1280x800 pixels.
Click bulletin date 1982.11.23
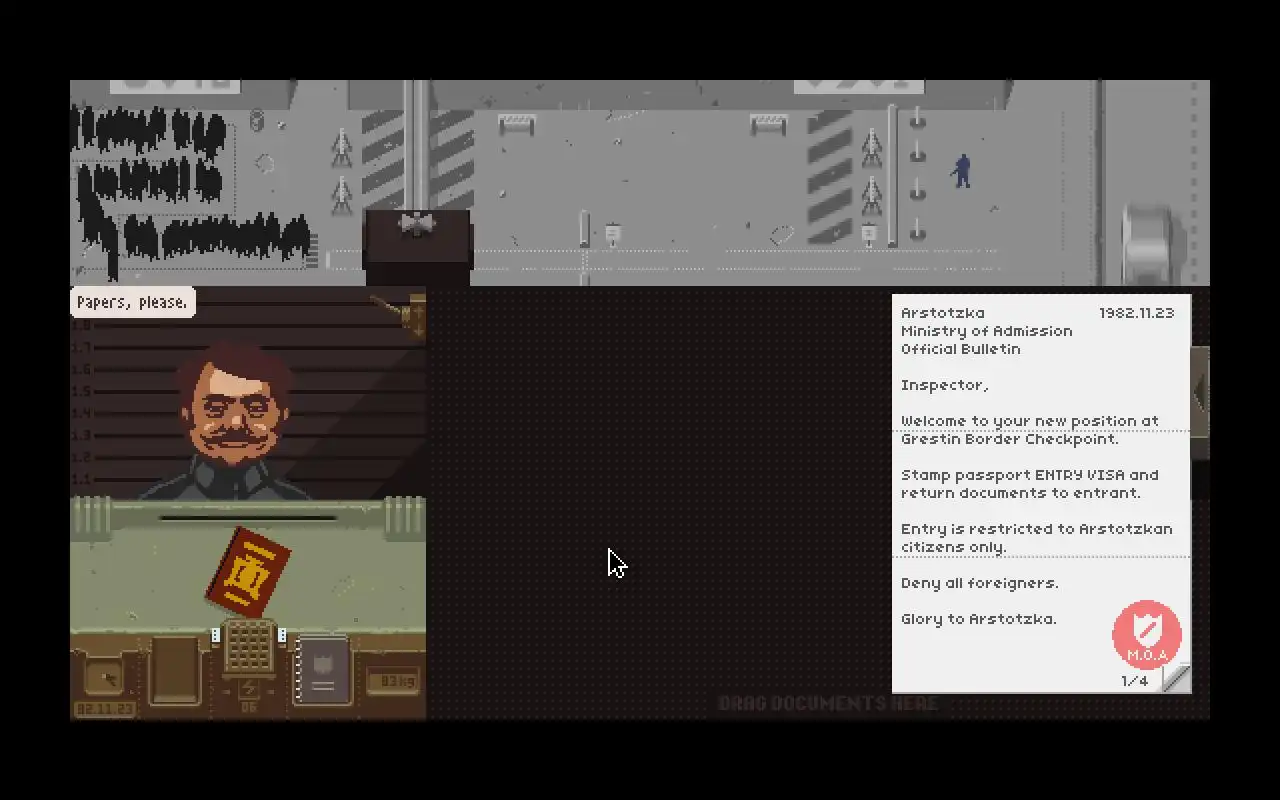point(1136,313)
